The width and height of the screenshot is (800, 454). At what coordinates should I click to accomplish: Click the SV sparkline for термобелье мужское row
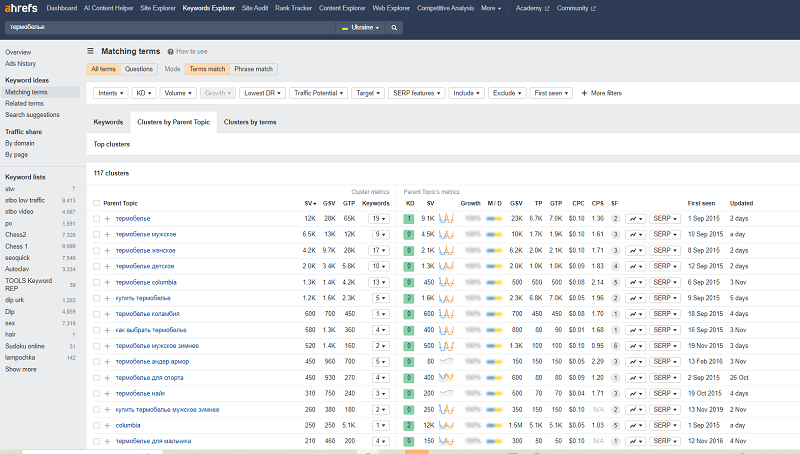(x=446, y=235)
